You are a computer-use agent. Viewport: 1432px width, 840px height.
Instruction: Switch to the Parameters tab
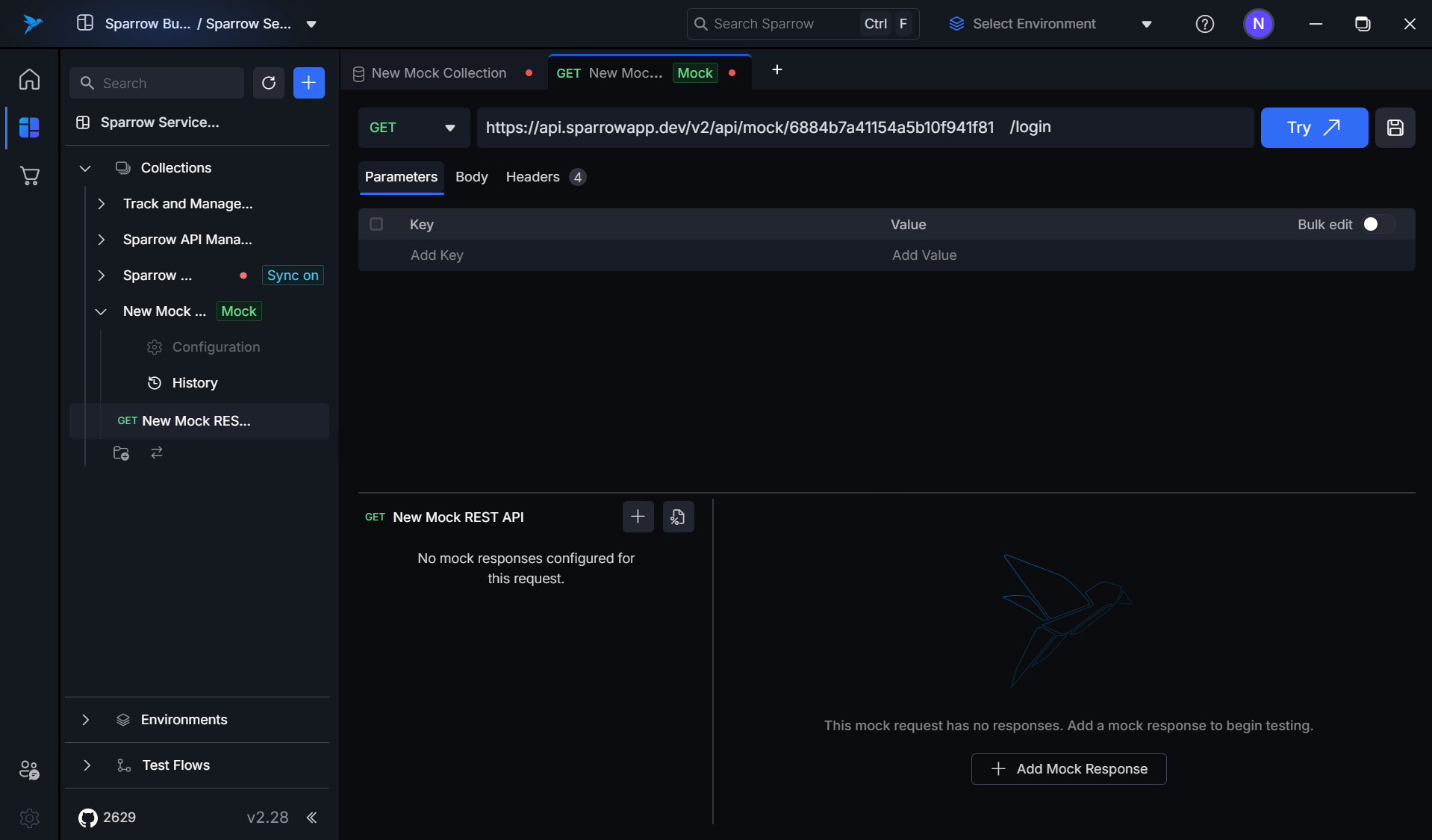pos(401,177)
